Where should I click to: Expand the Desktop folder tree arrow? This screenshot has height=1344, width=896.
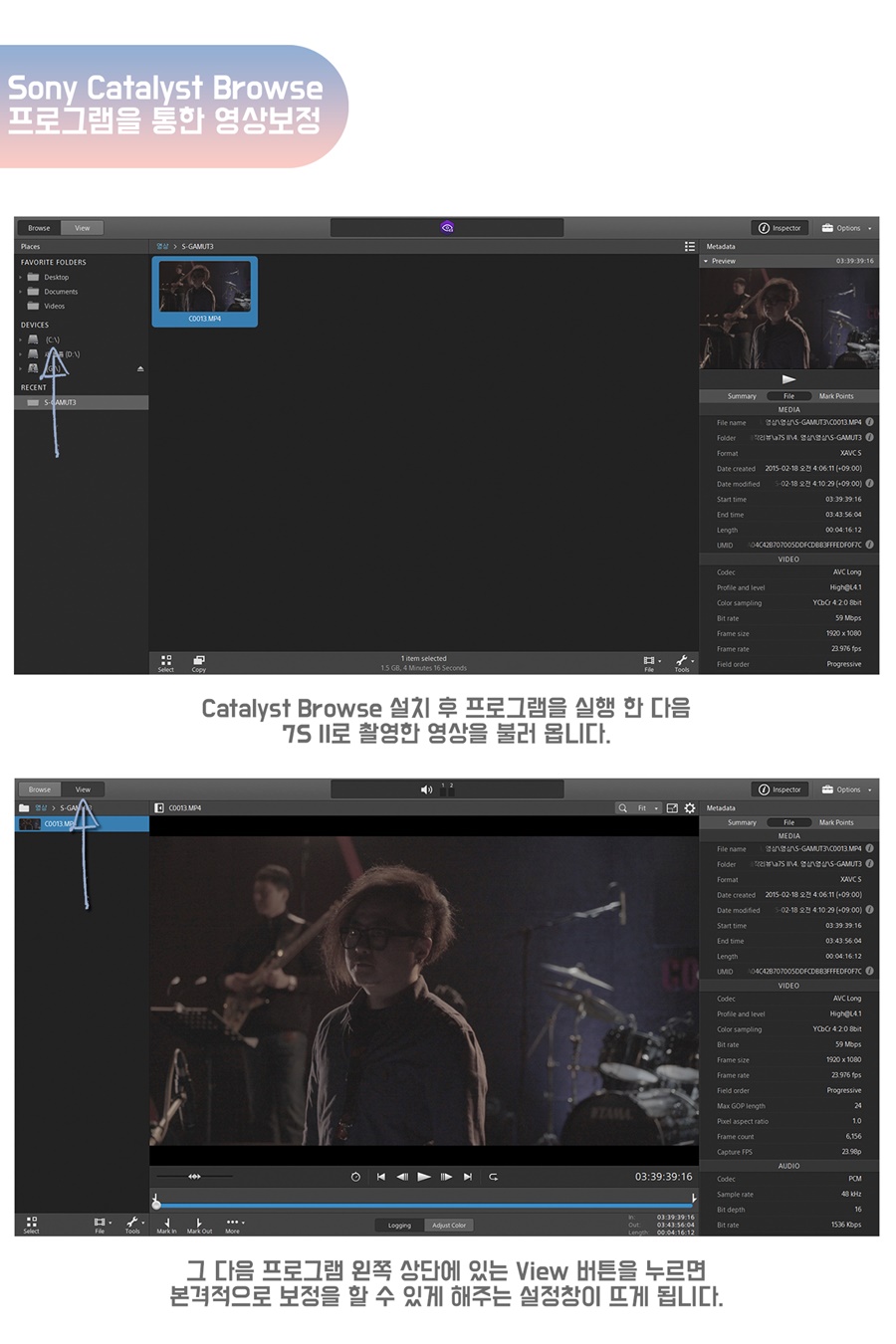pyautogui.click(x=20, y=277)
